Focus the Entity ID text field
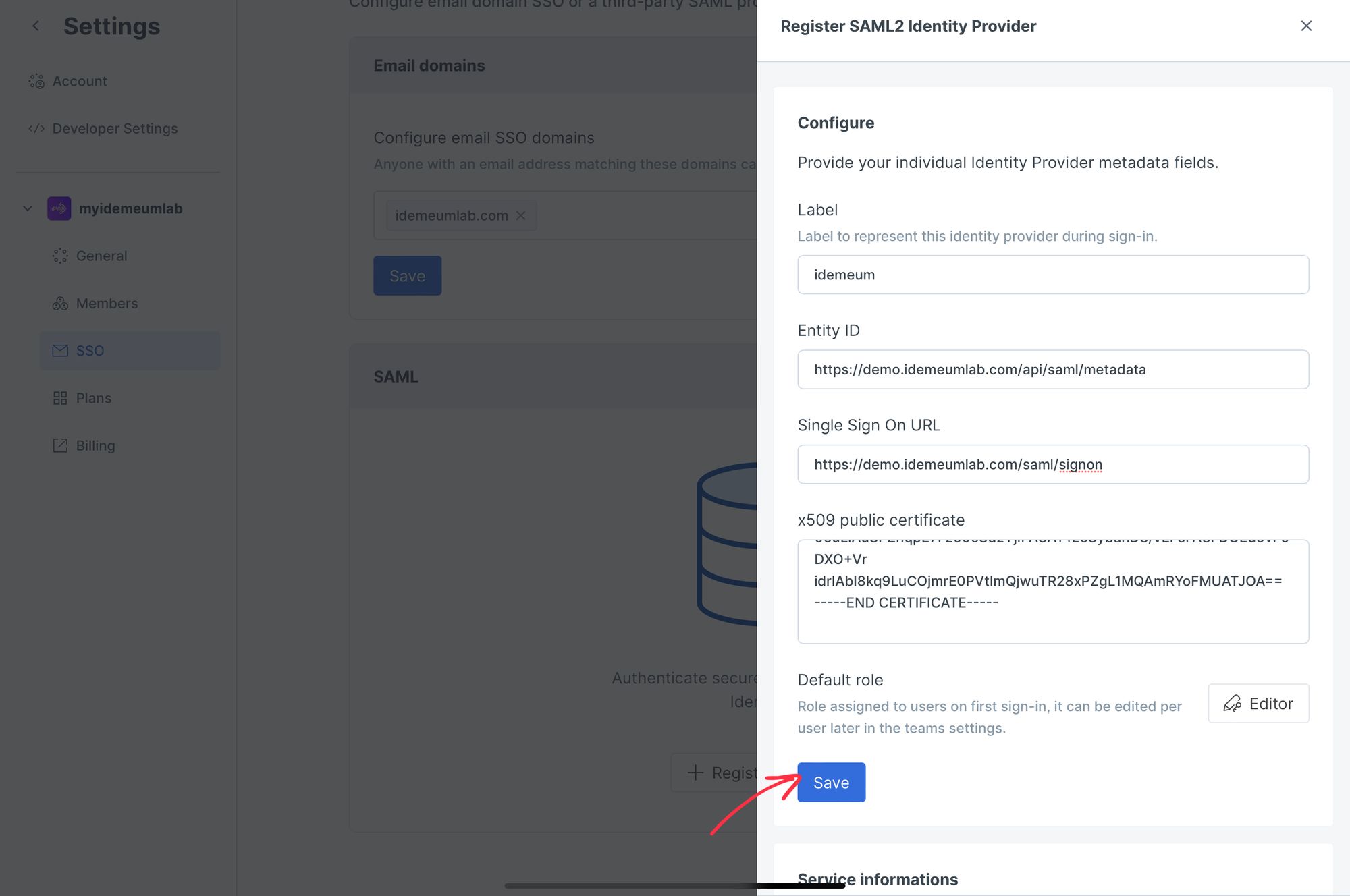The height and width of the screenshot is (896, 1350). pos(1053,370)
